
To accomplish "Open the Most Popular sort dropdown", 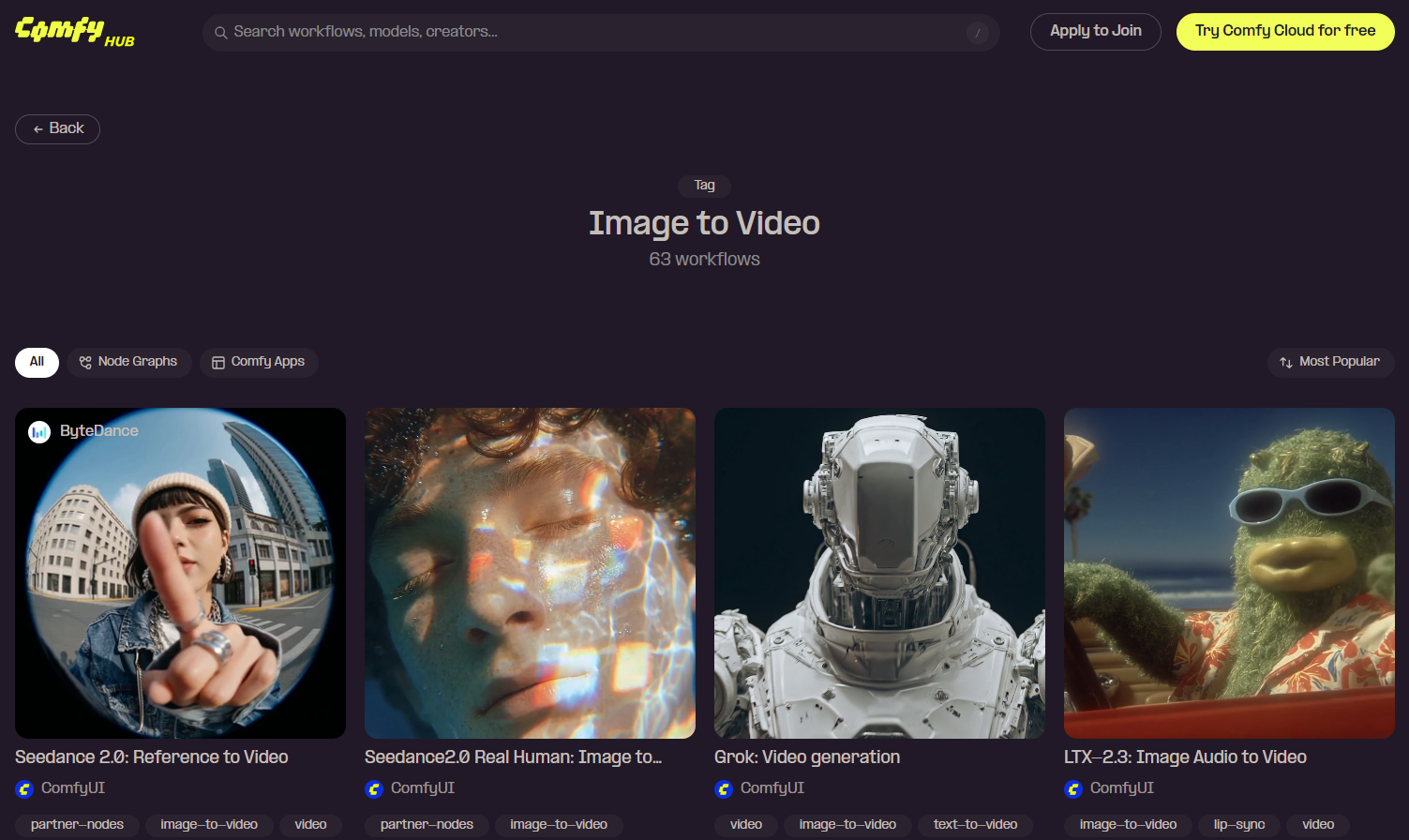I will pos(1330,363).
